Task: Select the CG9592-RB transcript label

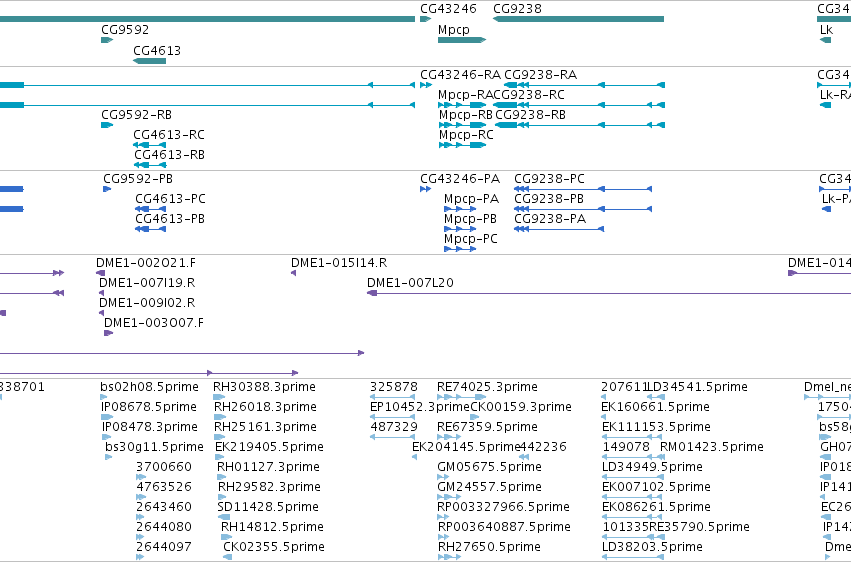Action: 136,115
